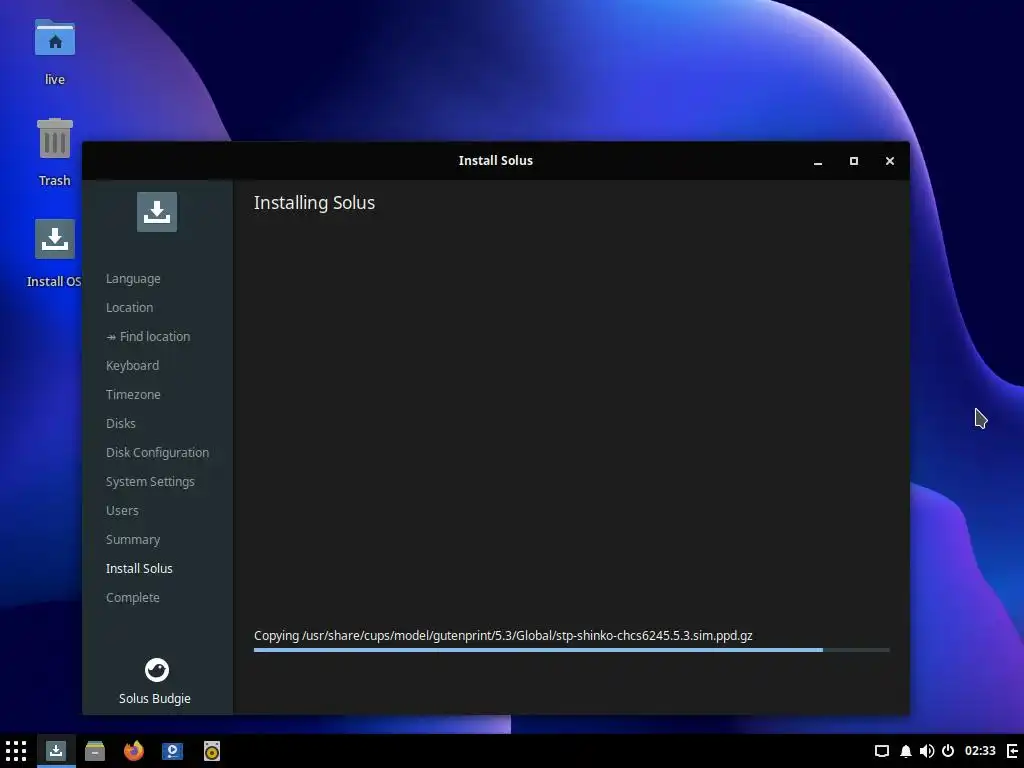Click the display tray icon
1024x768 pixels.
882,751
